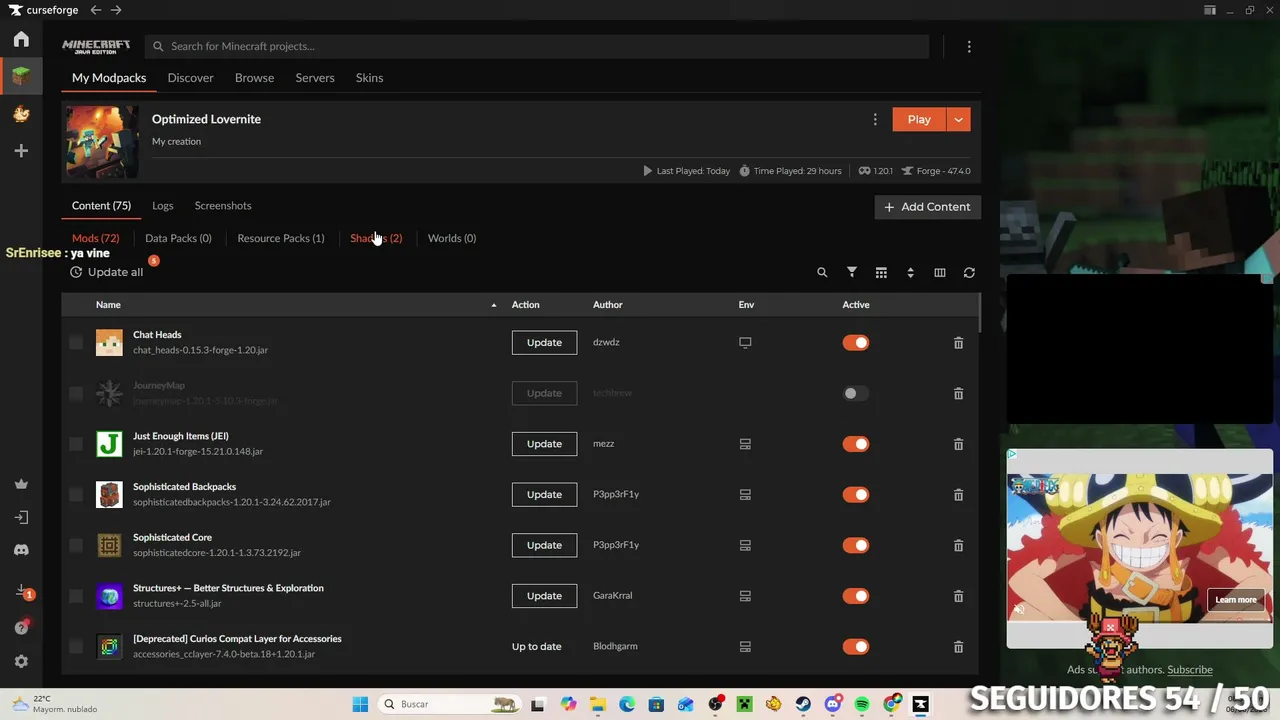Delete the Sophisticated Core mod
Viewport: 1280px width, 720px height.
coord(958,545)
